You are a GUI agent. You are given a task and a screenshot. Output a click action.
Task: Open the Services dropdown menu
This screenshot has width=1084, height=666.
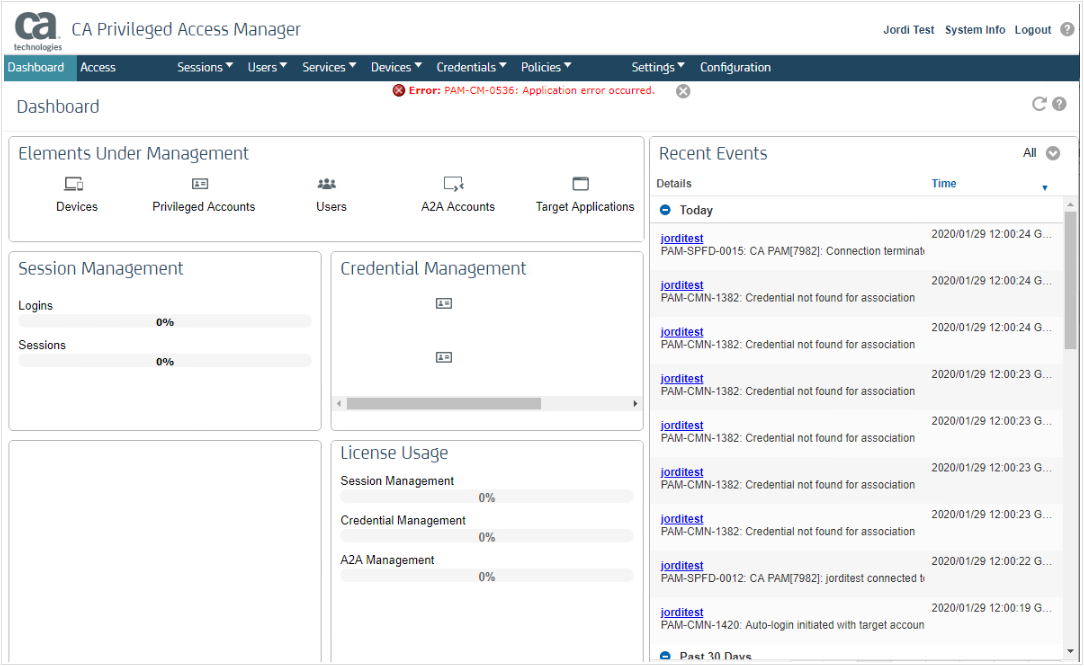329,67
